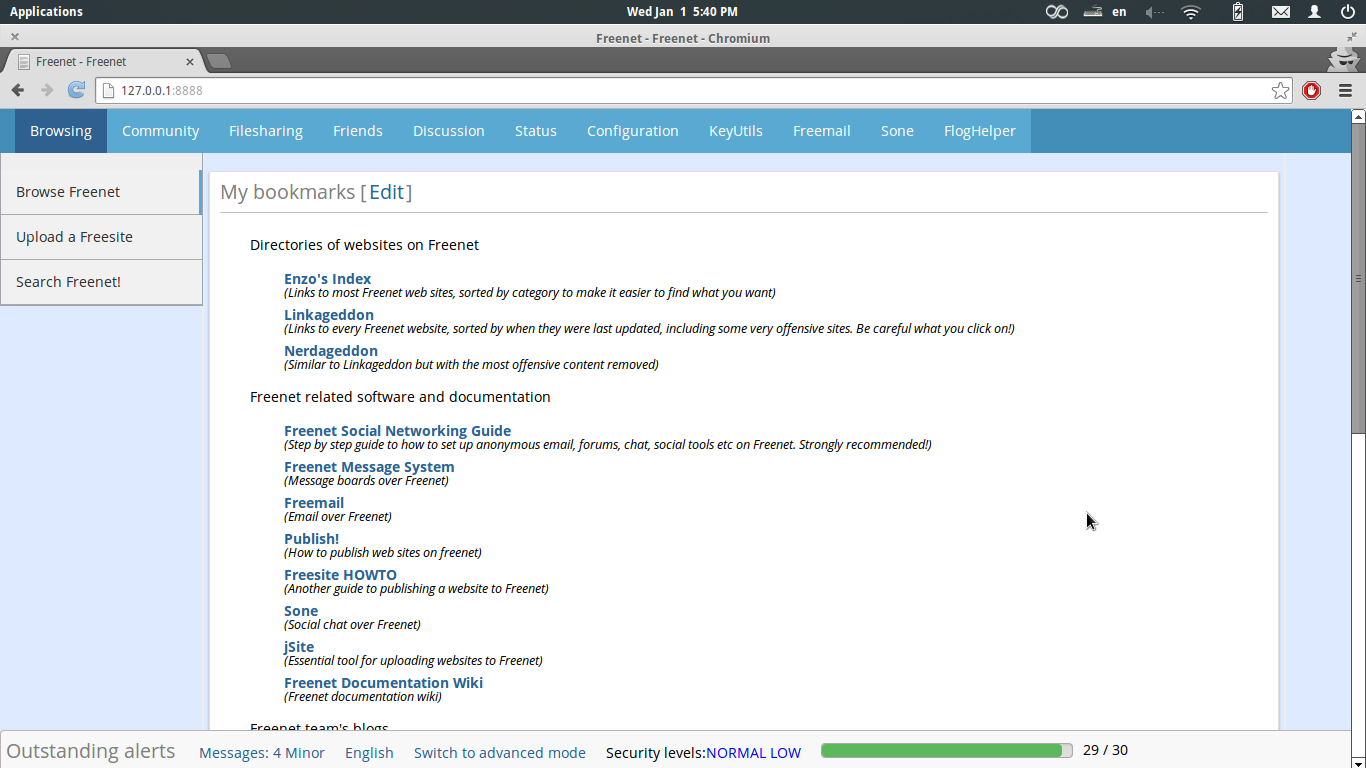Viewport: 1366px width, 768px height.
Task: Open keyboard layout en indicator
Action: [x=1119, y=12]
